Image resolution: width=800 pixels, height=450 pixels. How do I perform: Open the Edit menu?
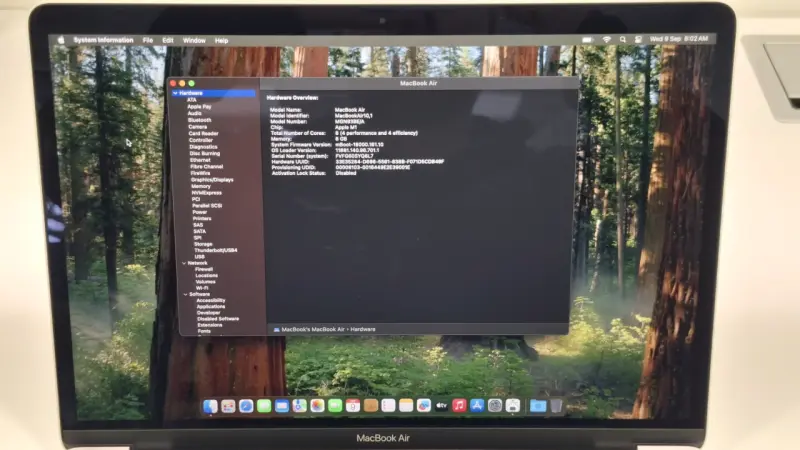[168, 40]
